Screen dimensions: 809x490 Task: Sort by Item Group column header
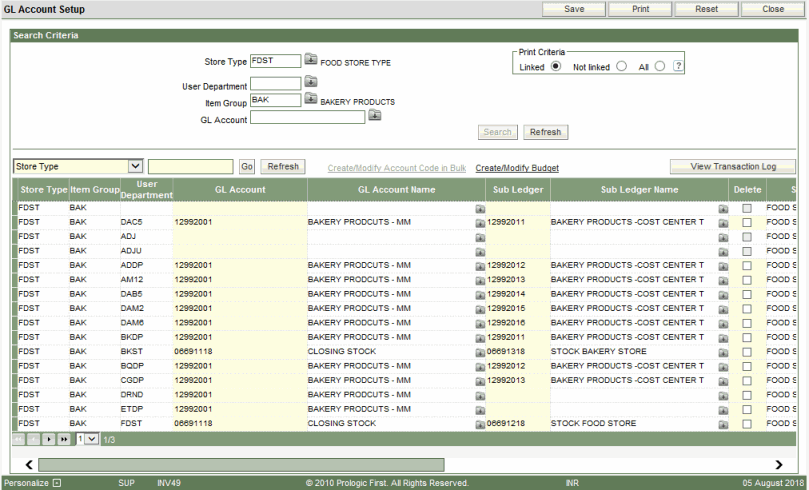(x=94, y=190)
